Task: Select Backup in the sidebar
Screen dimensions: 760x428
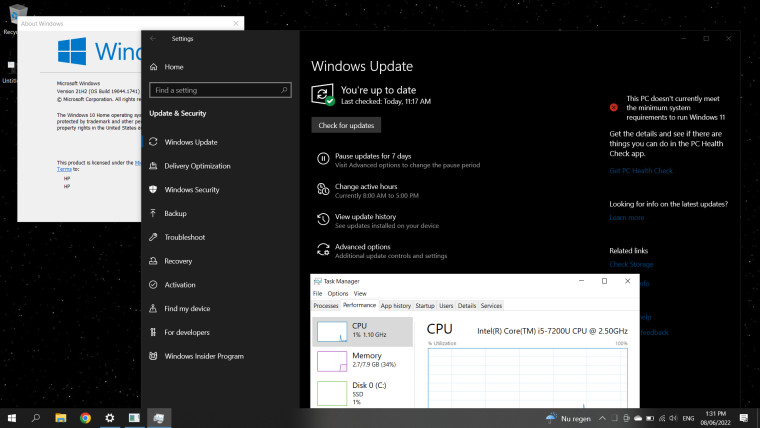Action: pos(175,213)
